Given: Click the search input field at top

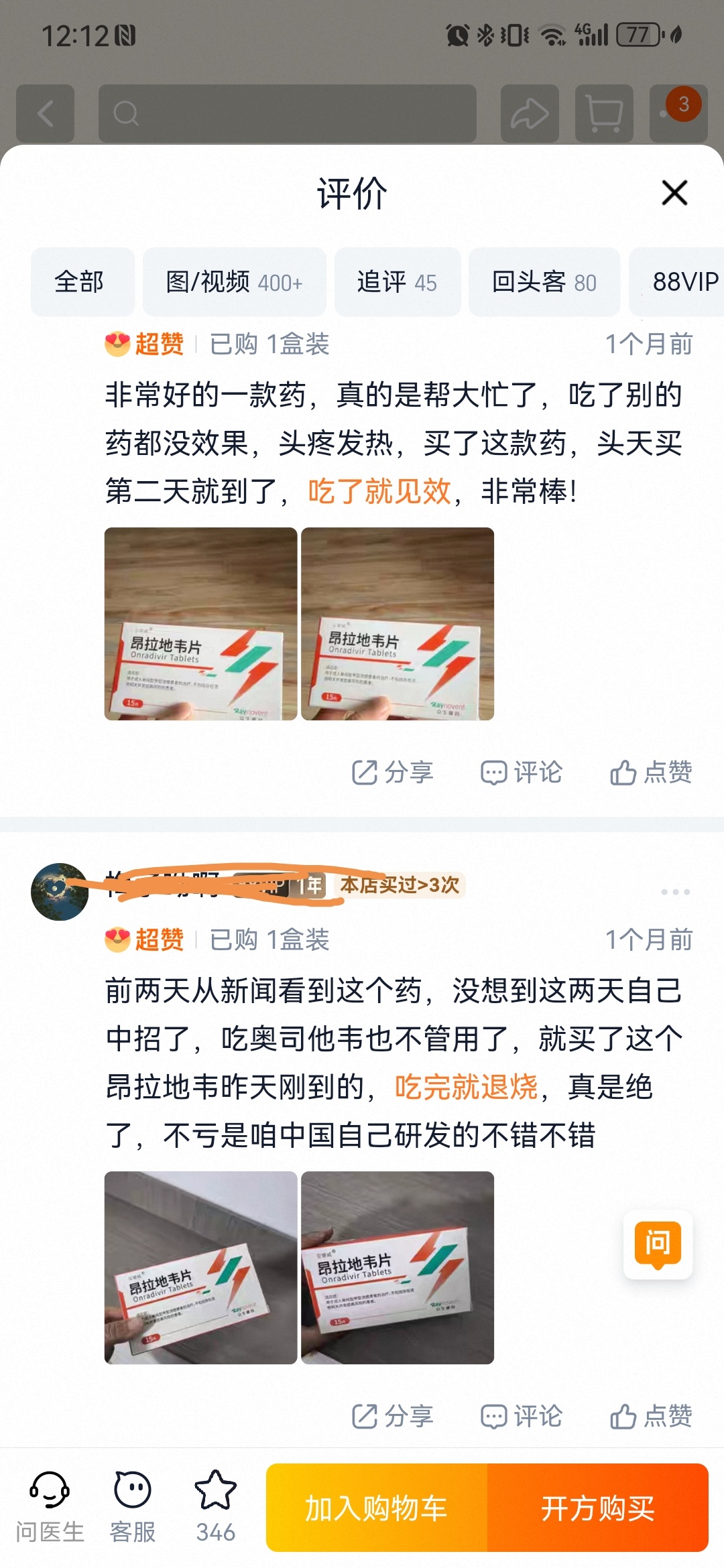Looking at the screenshot, I should pyautogui.click(x=288, y=113).
